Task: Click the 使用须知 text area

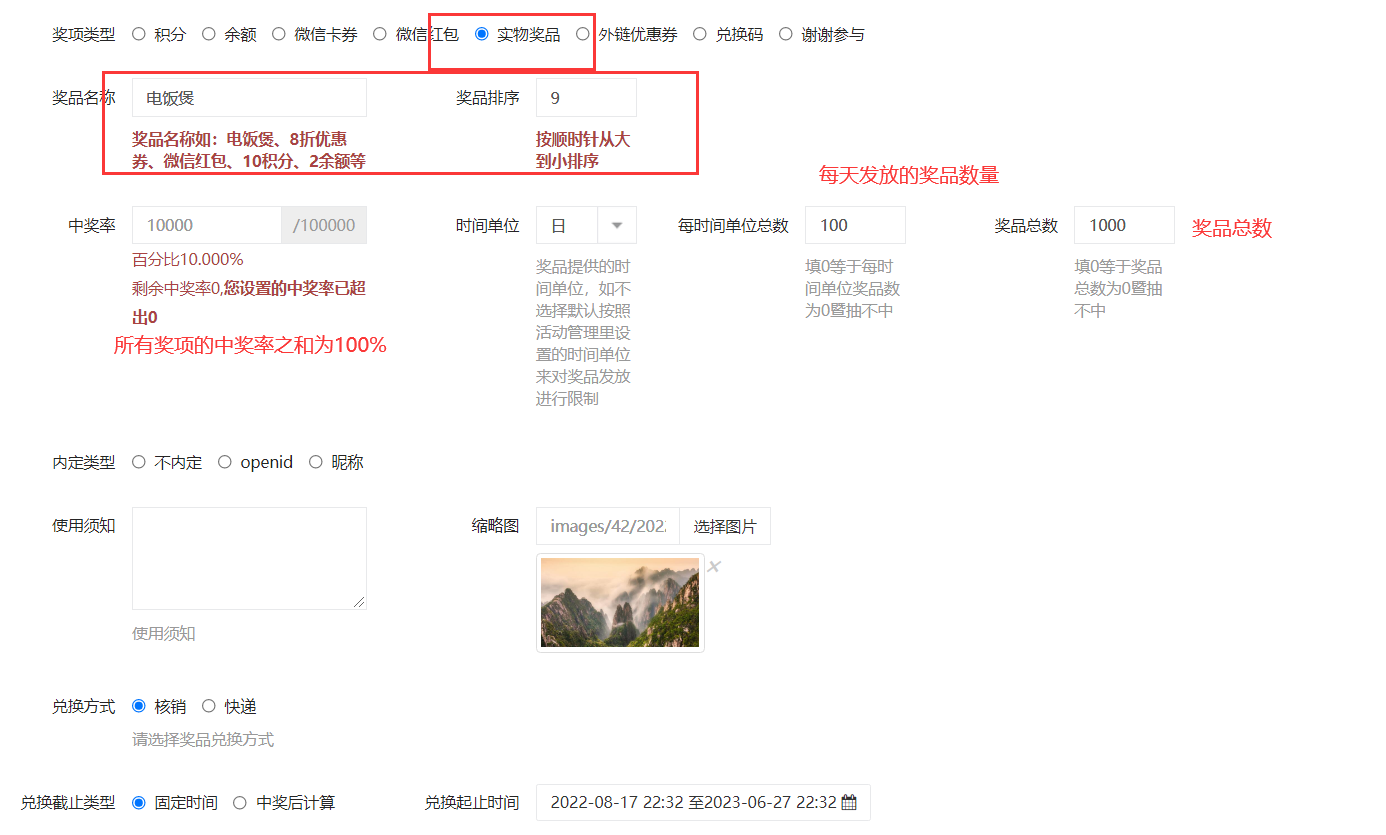Action: click(x=249, y=558)
